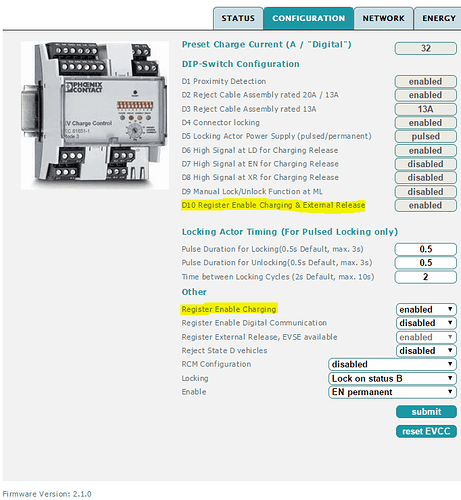Click the D10 Register Enable Charging value field
Viewport: 461px width, 500px height.
(x=426, y=205)
